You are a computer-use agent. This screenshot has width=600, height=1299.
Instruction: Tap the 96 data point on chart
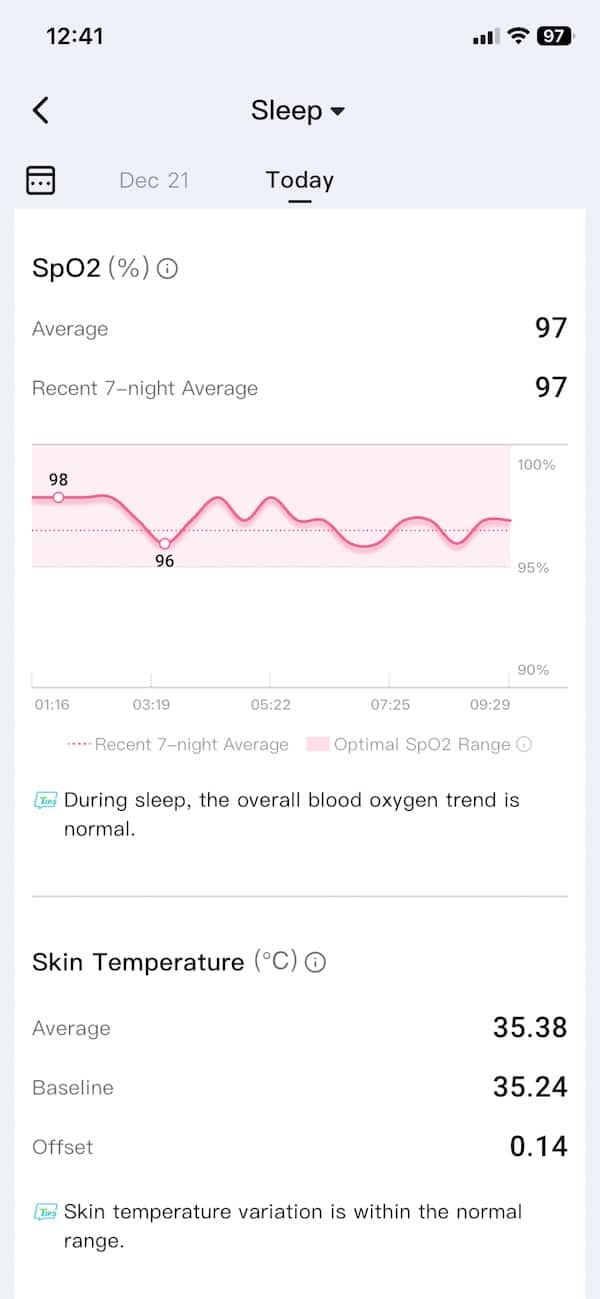pos(165,543)
